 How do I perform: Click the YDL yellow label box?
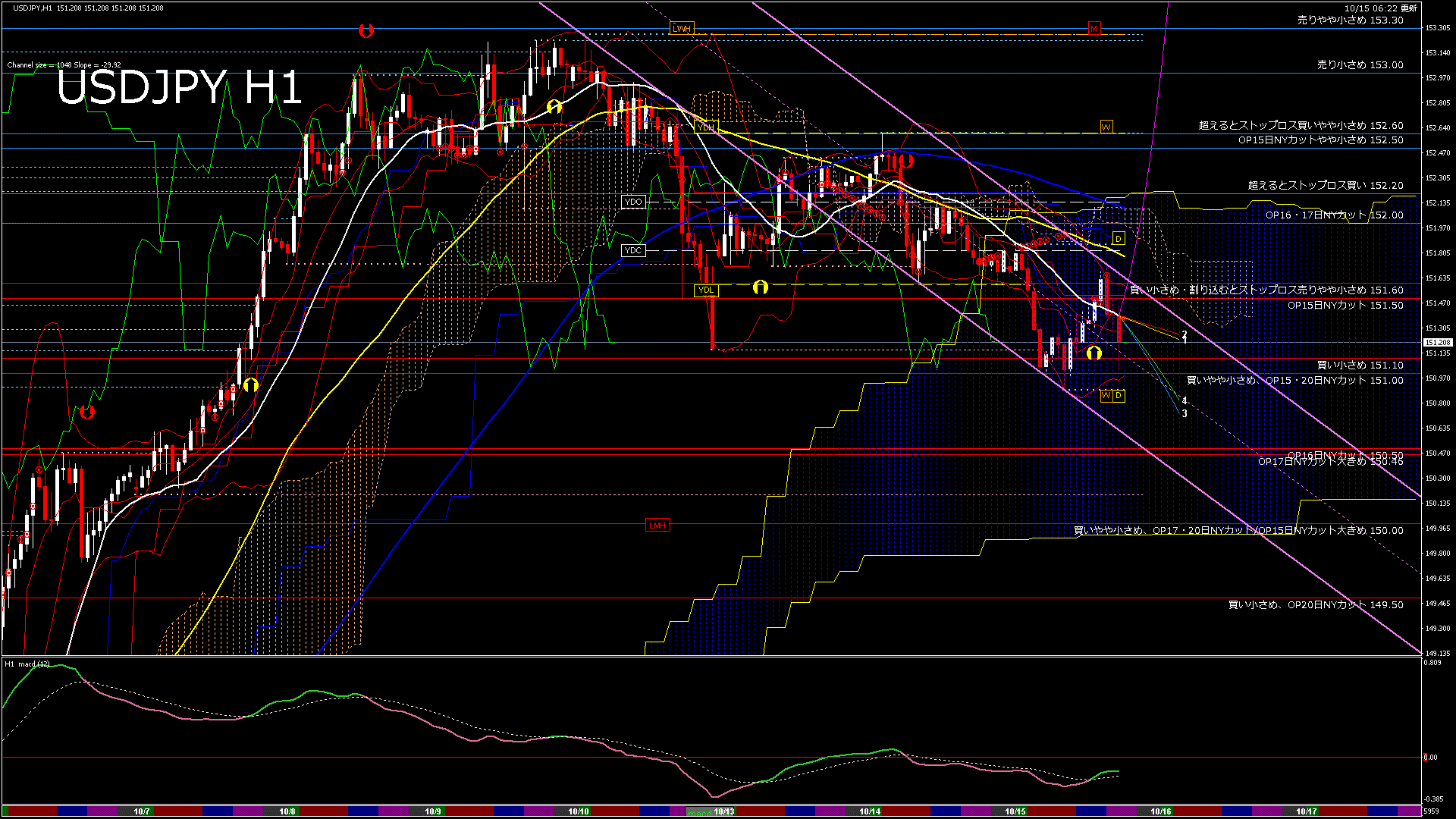[706, 290]
